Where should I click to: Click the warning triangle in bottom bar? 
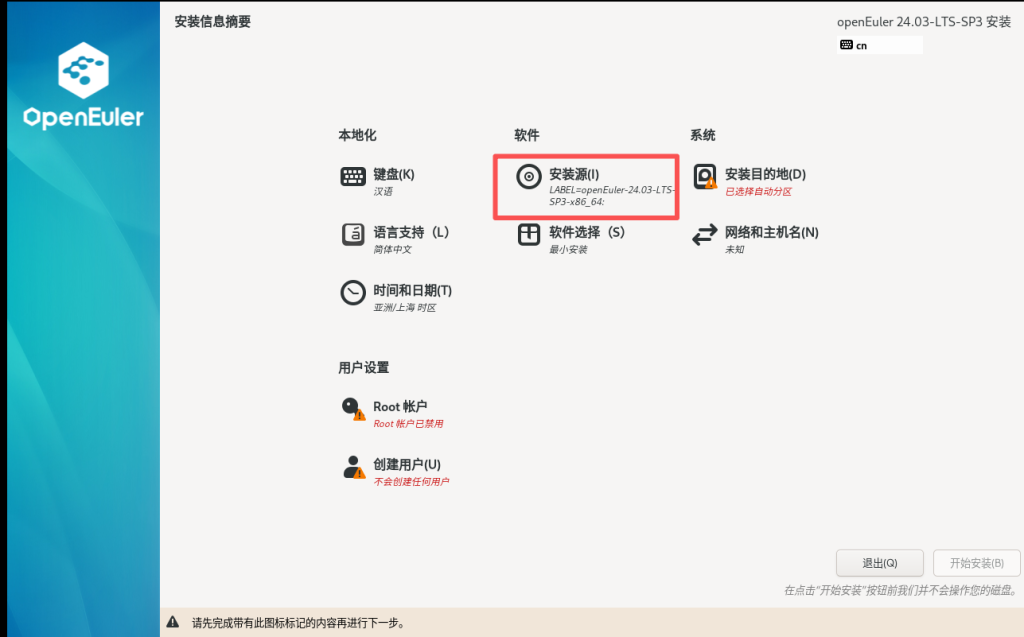pos(173,622)
